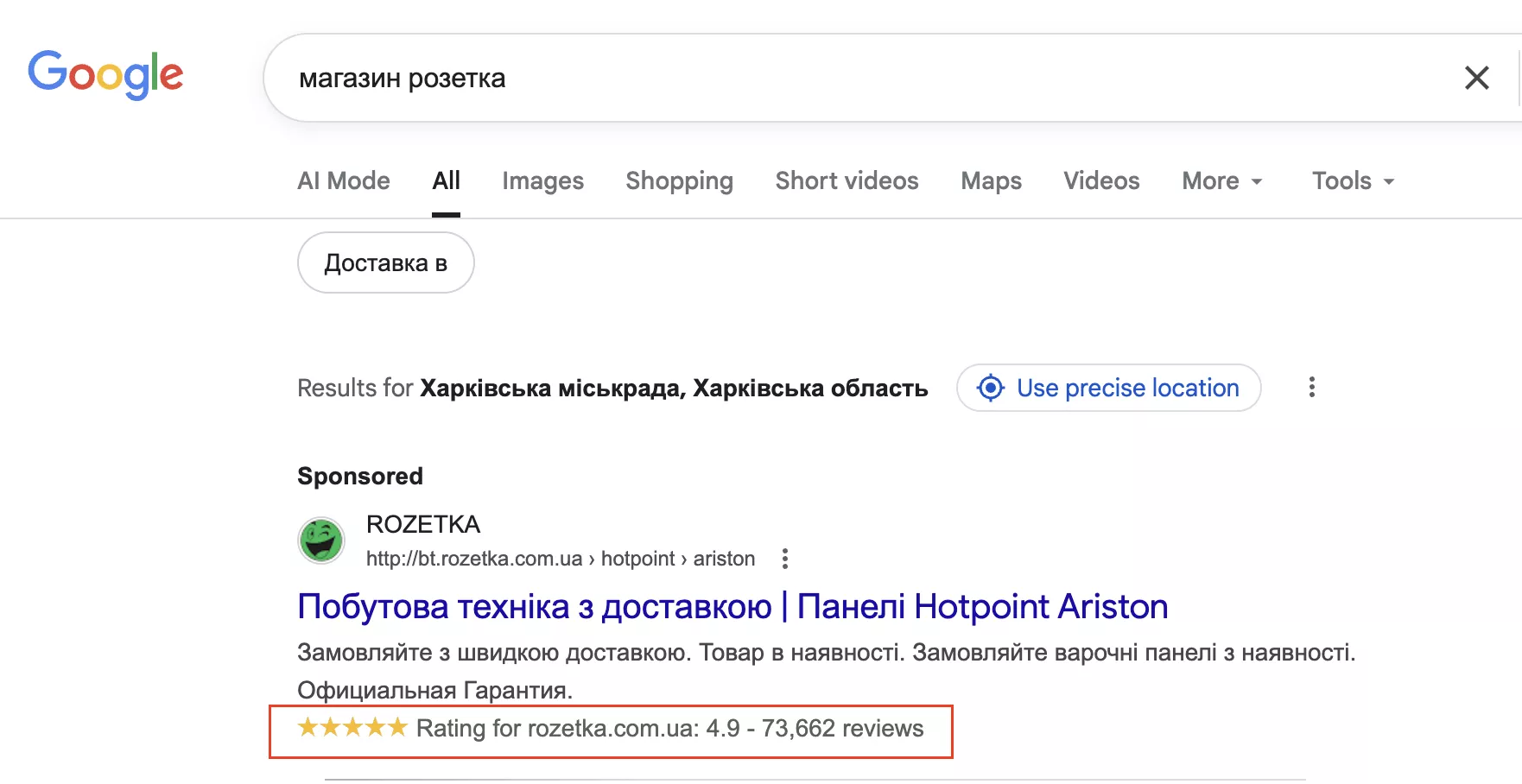Switch to the Images tab
This screenshot has width=1522, height=784.
(542, 181)
